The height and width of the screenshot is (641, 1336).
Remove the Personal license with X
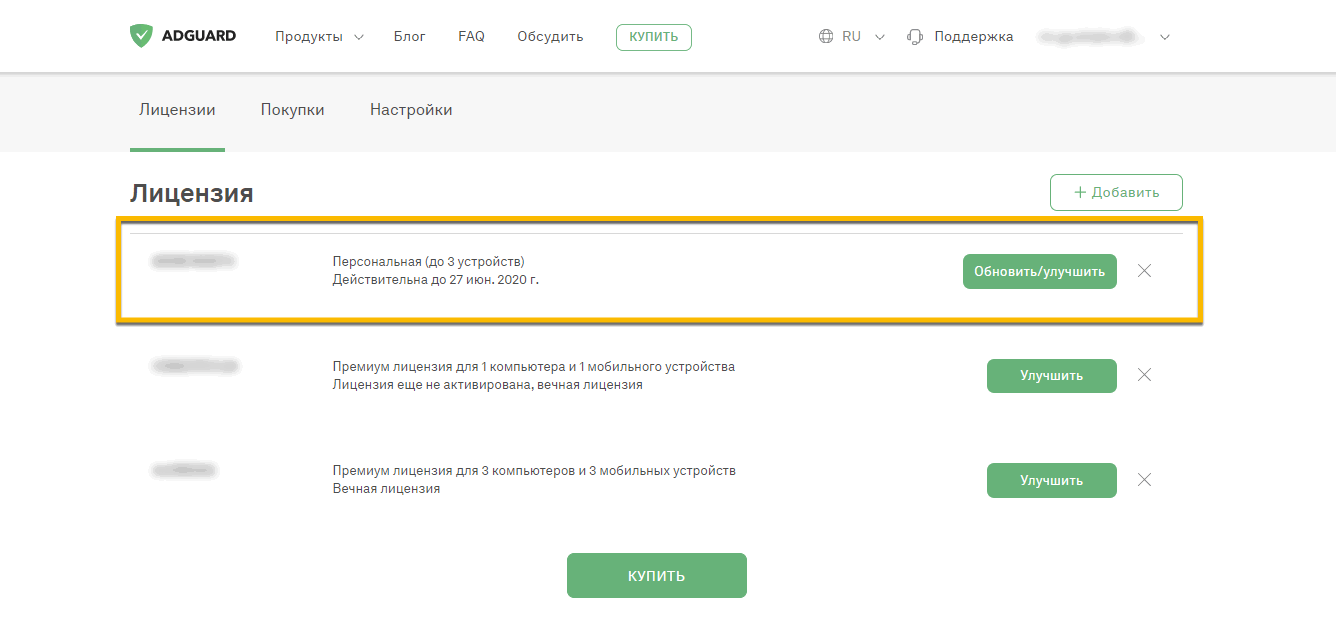click(1145, 271)
